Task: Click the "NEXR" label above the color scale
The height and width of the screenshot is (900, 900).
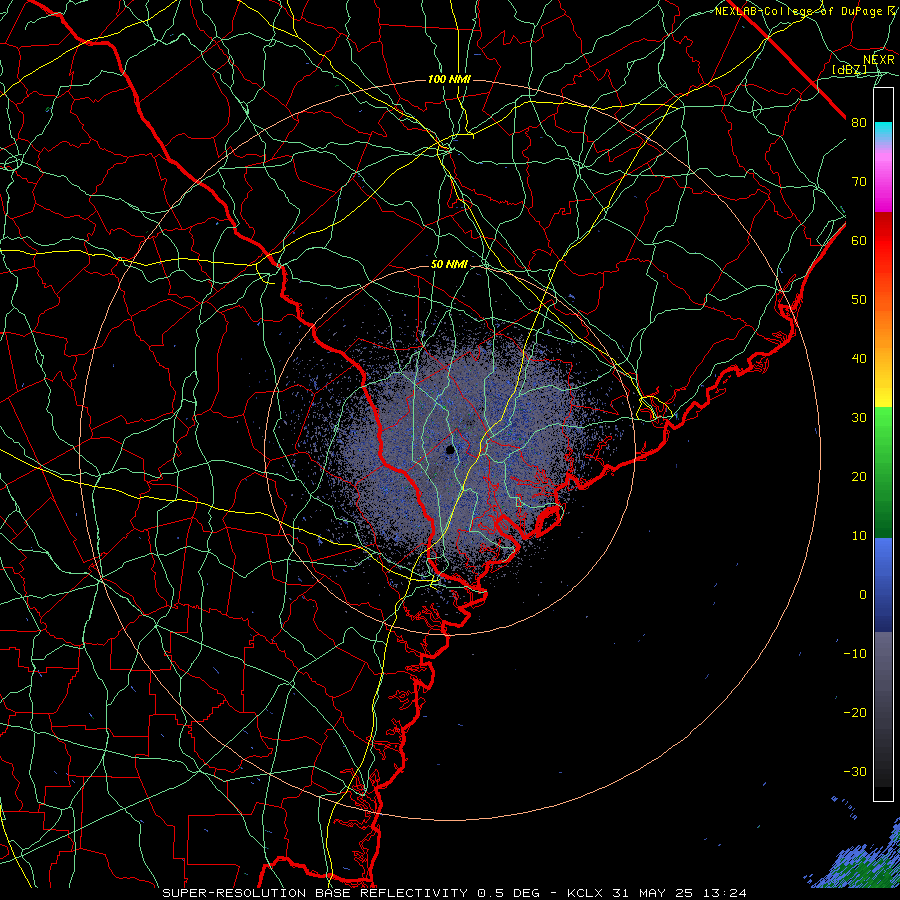Action: [879, 60]
